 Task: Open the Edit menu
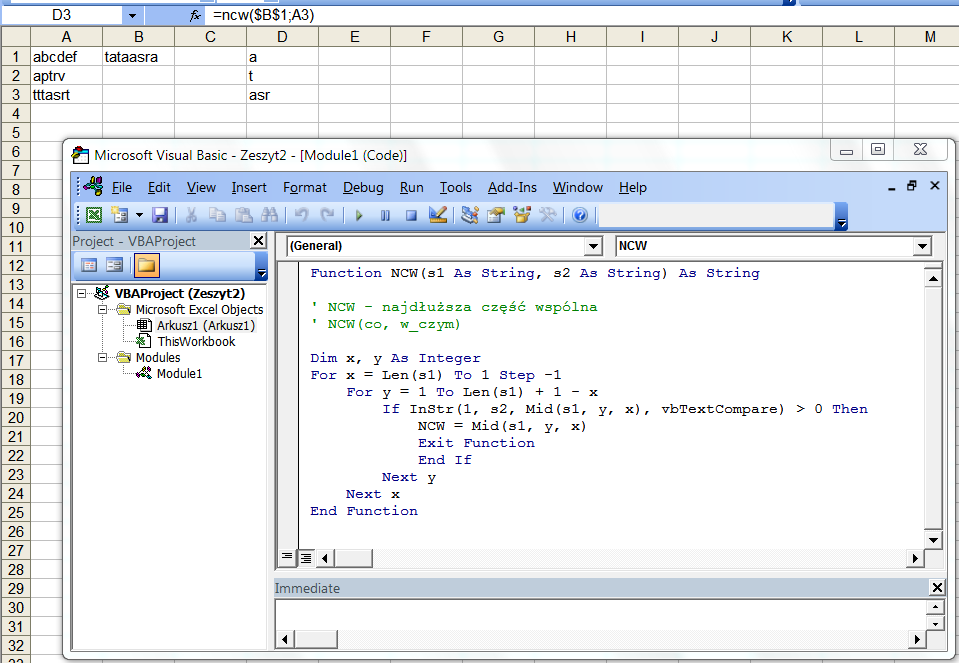click(x=159, y=187)
